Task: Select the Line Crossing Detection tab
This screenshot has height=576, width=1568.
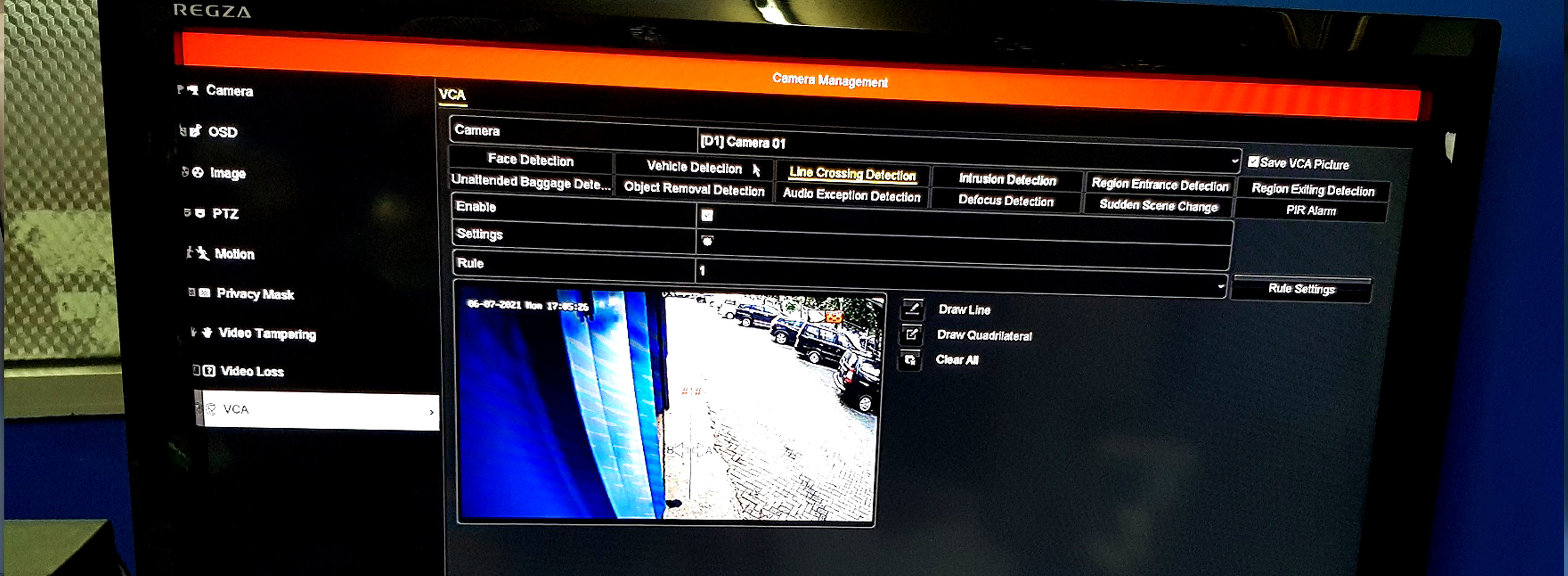Action: point(852,174)
